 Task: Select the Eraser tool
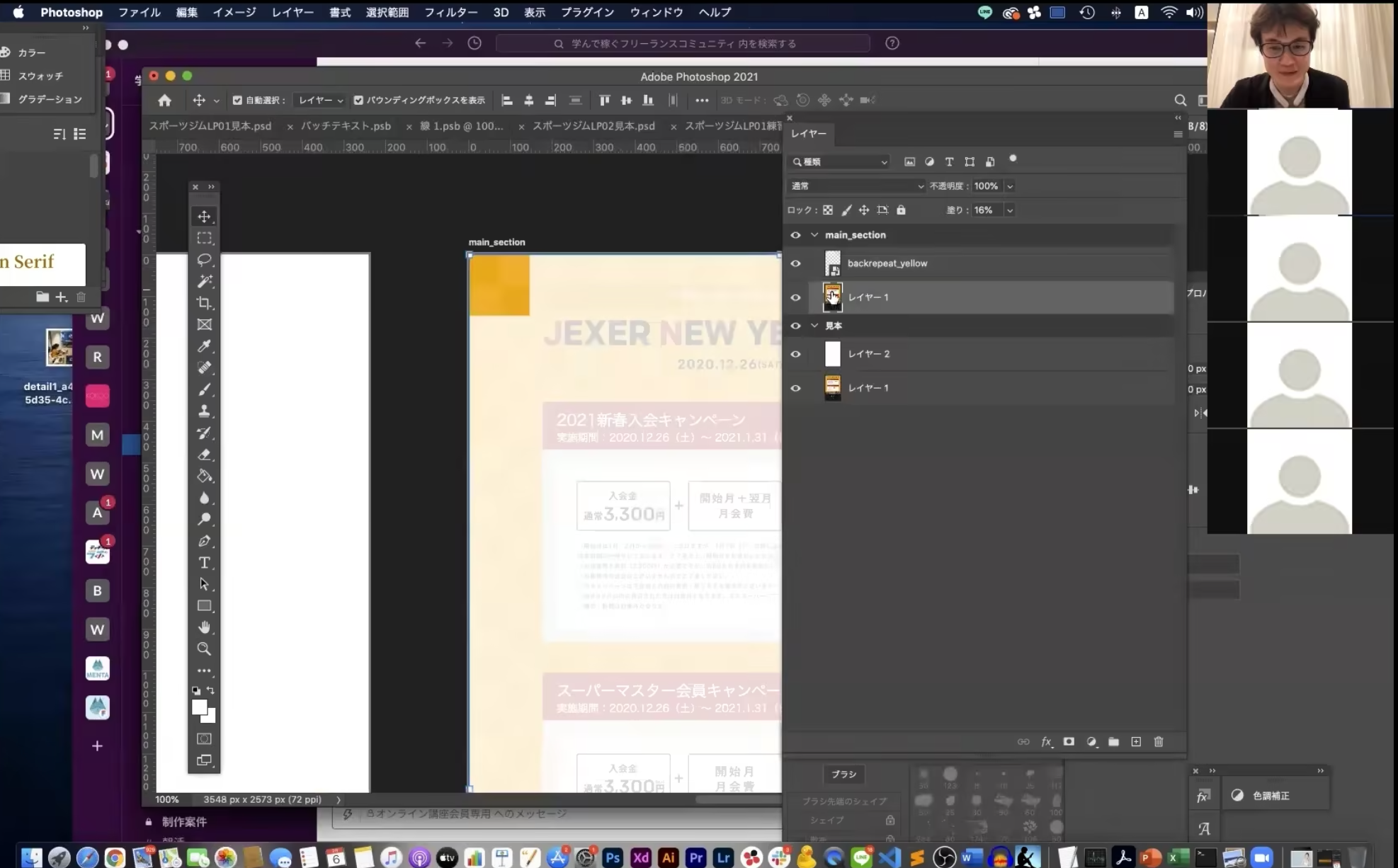[x=204, y=455]
